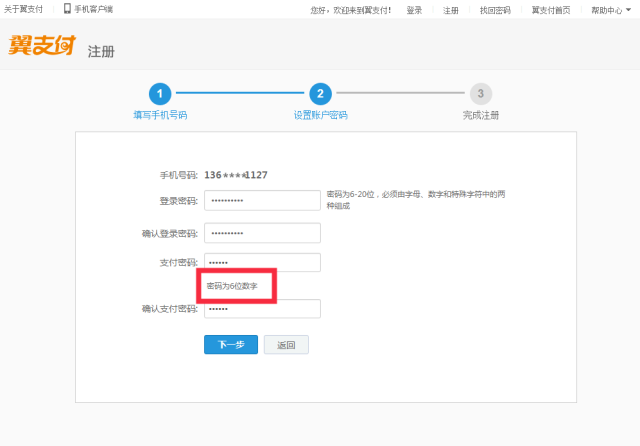640x446 pixels.
Task: Click the 填写手机号码 step label
Action: pyautogui.click(x=160, y=115)
